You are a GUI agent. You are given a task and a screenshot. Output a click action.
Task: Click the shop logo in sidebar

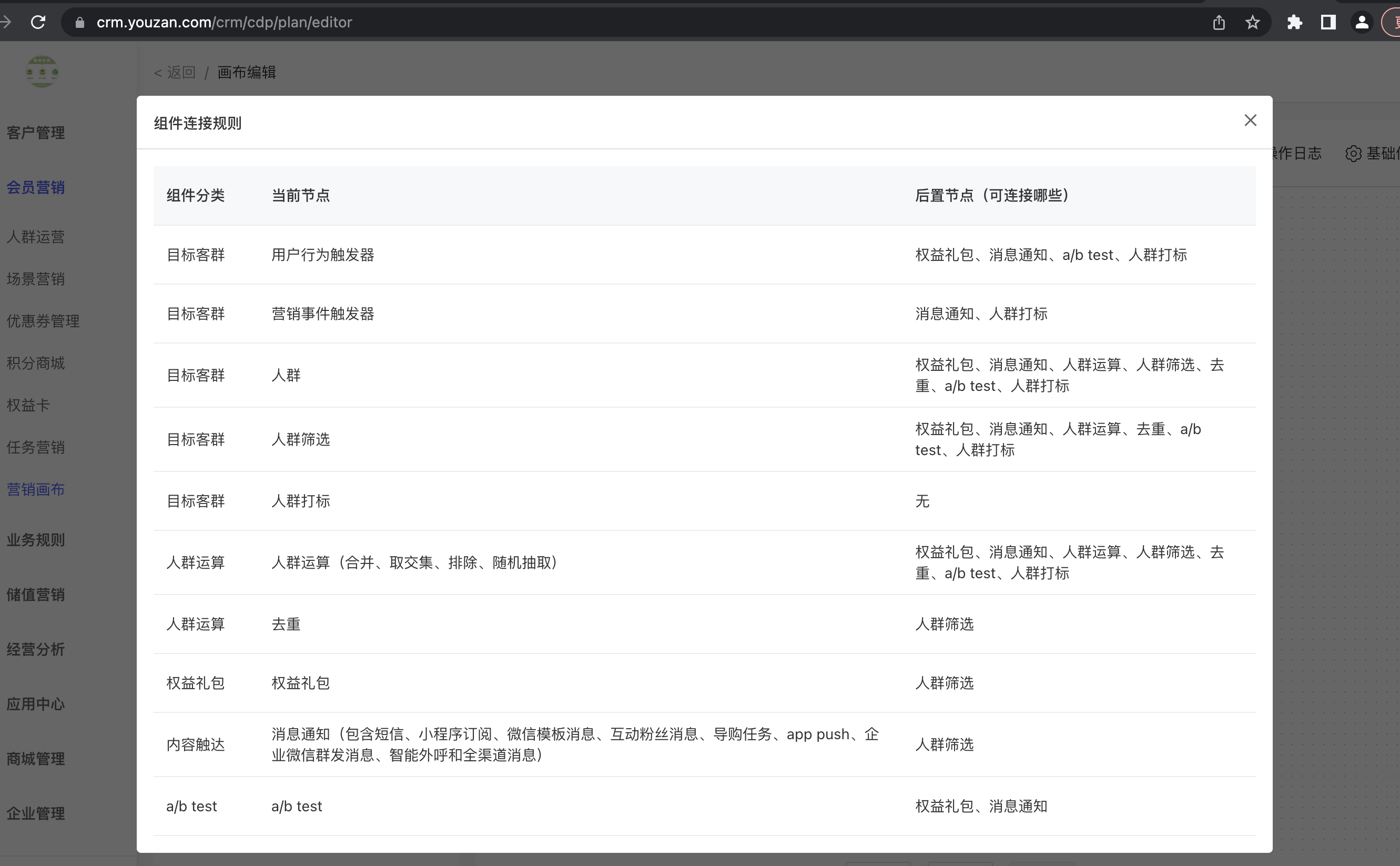pos(42,72)
